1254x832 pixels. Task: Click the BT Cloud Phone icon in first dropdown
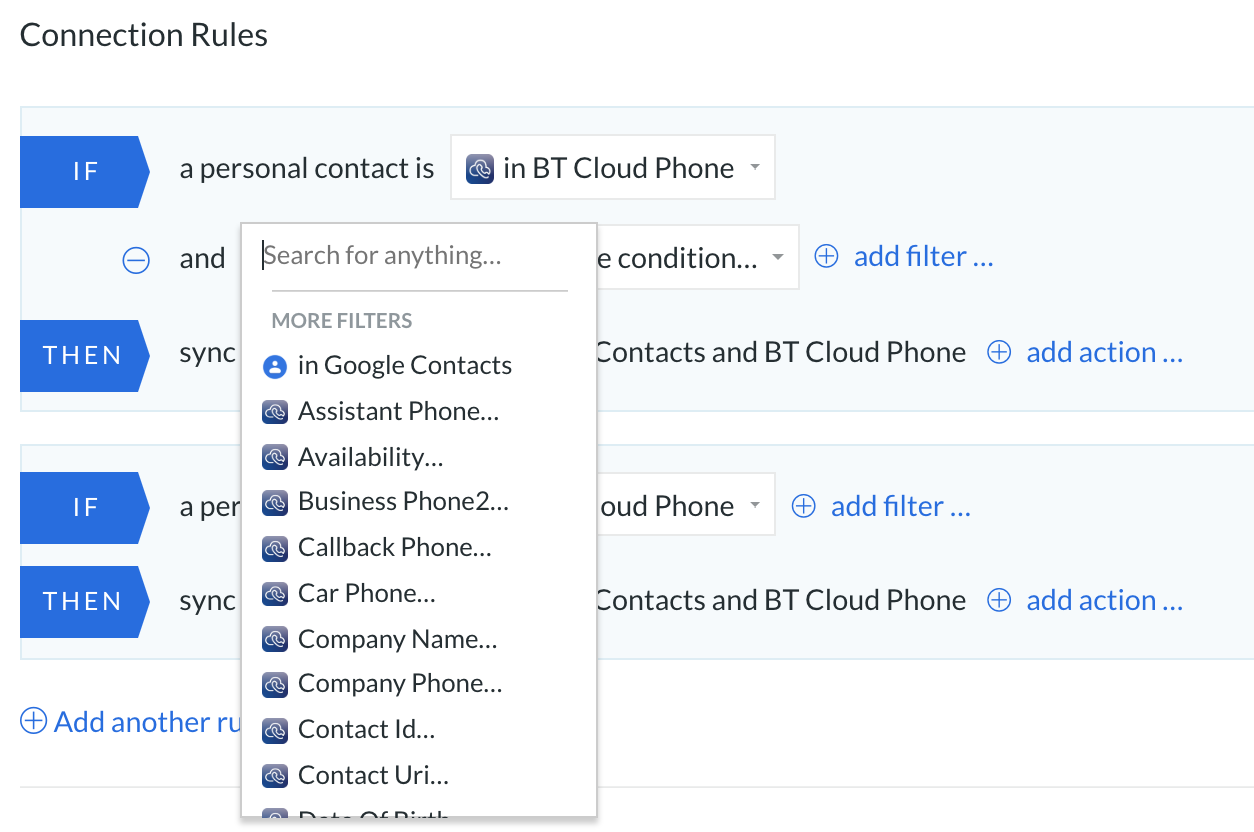point(481,168)
